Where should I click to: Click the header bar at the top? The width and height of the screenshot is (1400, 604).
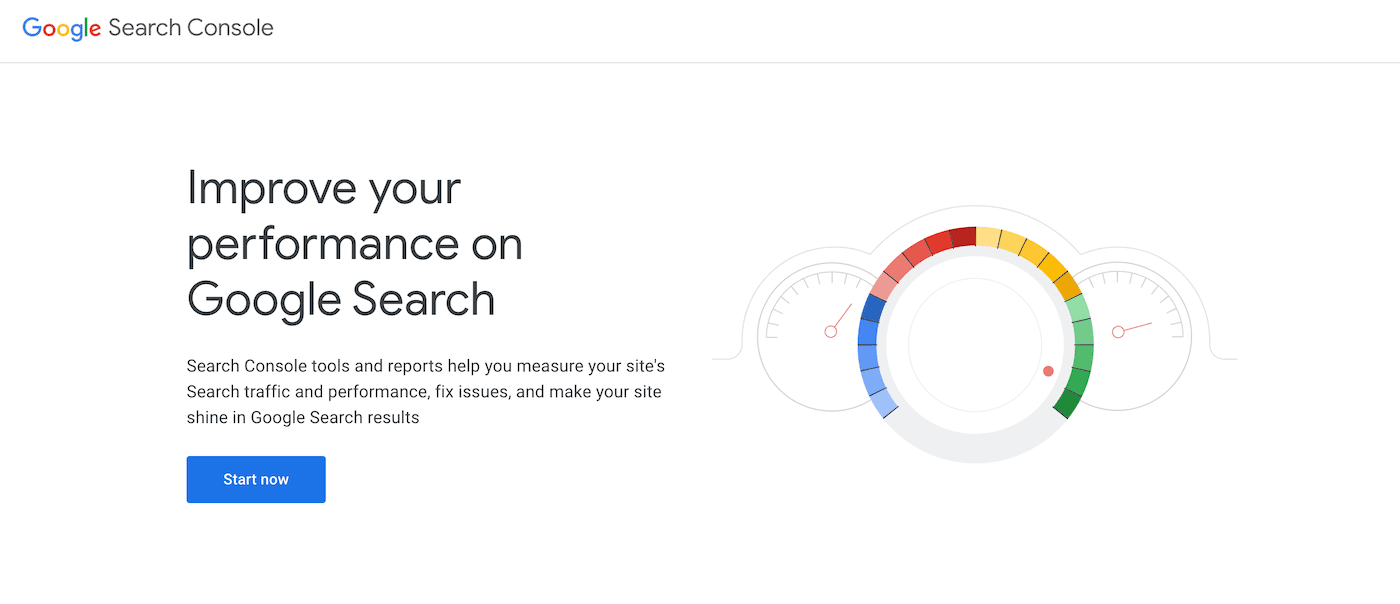[700, 30]
